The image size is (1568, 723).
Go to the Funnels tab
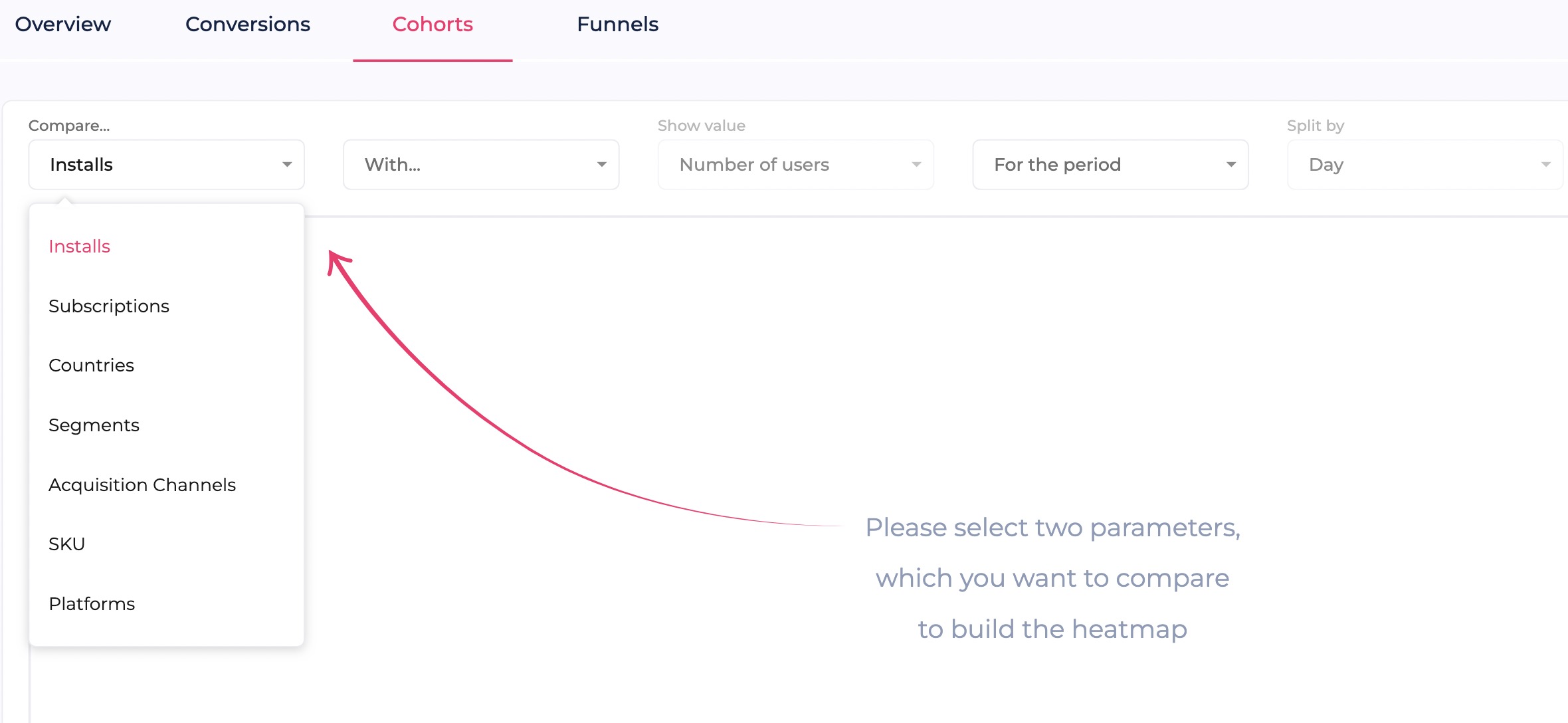click(x=617, y=25)
